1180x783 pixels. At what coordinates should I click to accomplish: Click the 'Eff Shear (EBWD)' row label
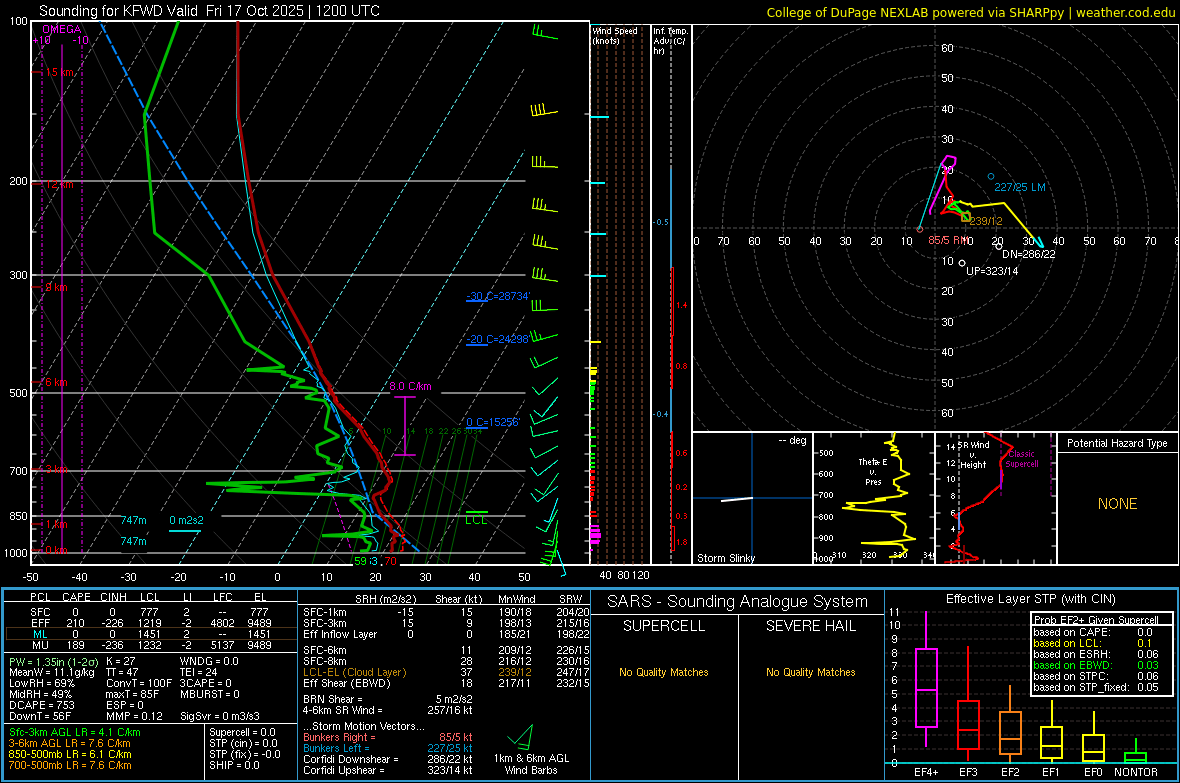pos(347,684)
